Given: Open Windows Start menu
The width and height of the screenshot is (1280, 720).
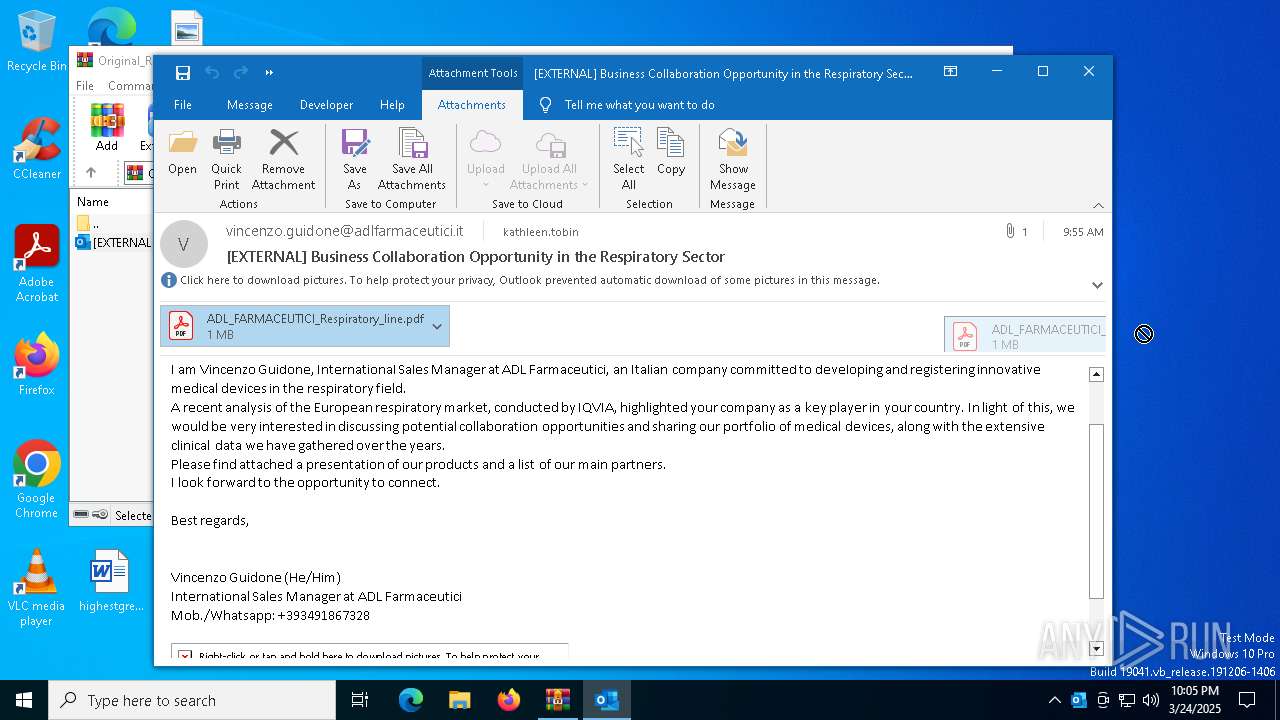Looking at the screenshot, I should [24, 700].
